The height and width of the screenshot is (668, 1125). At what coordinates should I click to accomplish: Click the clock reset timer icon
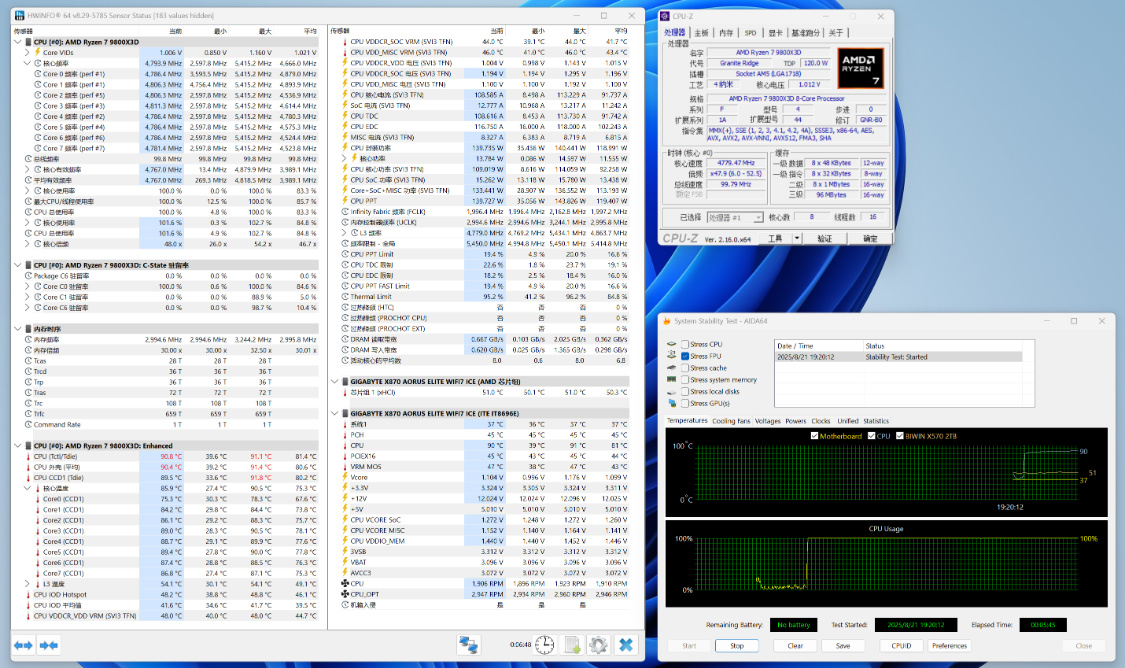coord(545,645)
